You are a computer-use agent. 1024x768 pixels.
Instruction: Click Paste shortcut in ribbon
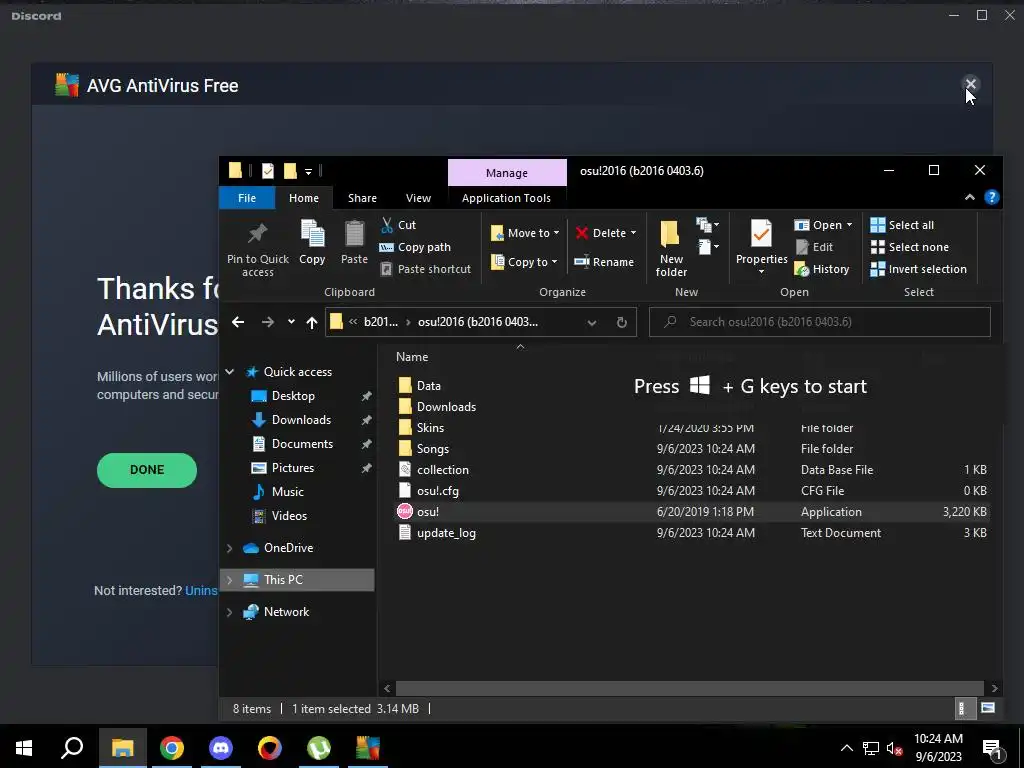(426, 269)
